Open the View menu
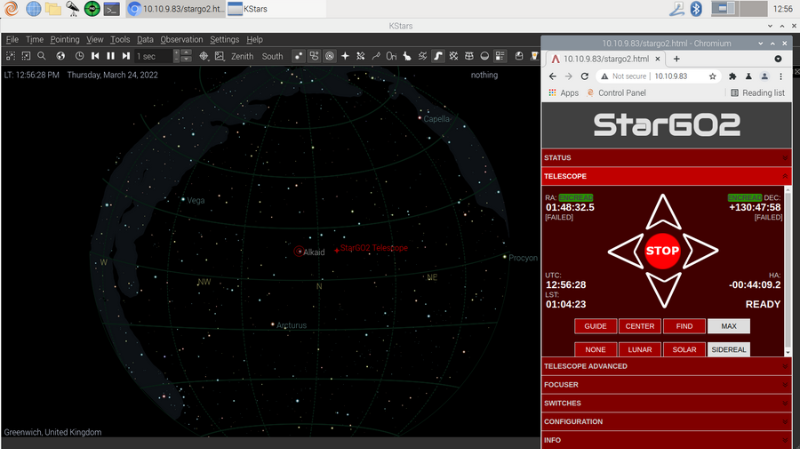This screenshot has height=449, width=800. (x=94, y=39)
